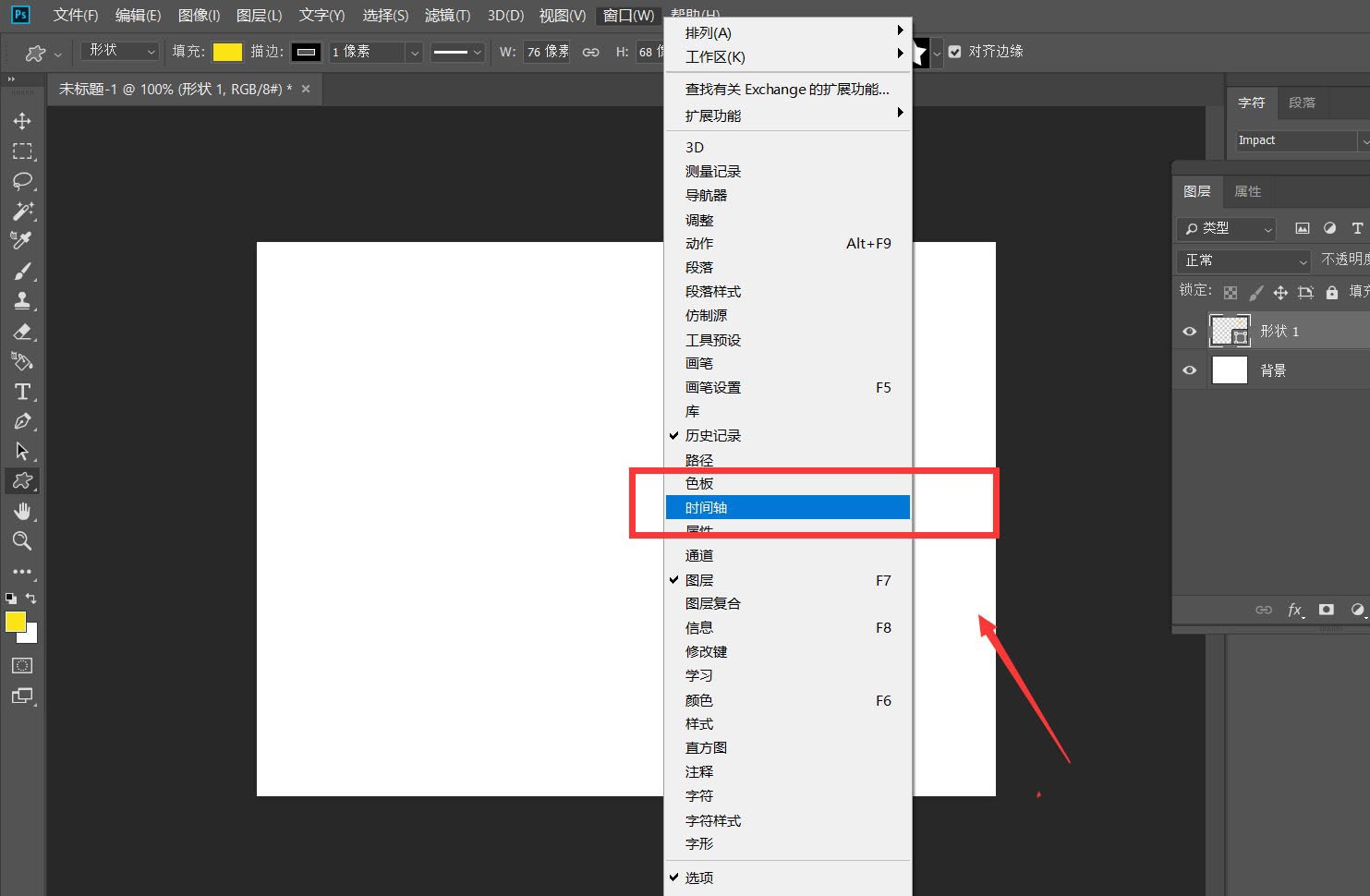Expand the 工作区 submenu

788,56
